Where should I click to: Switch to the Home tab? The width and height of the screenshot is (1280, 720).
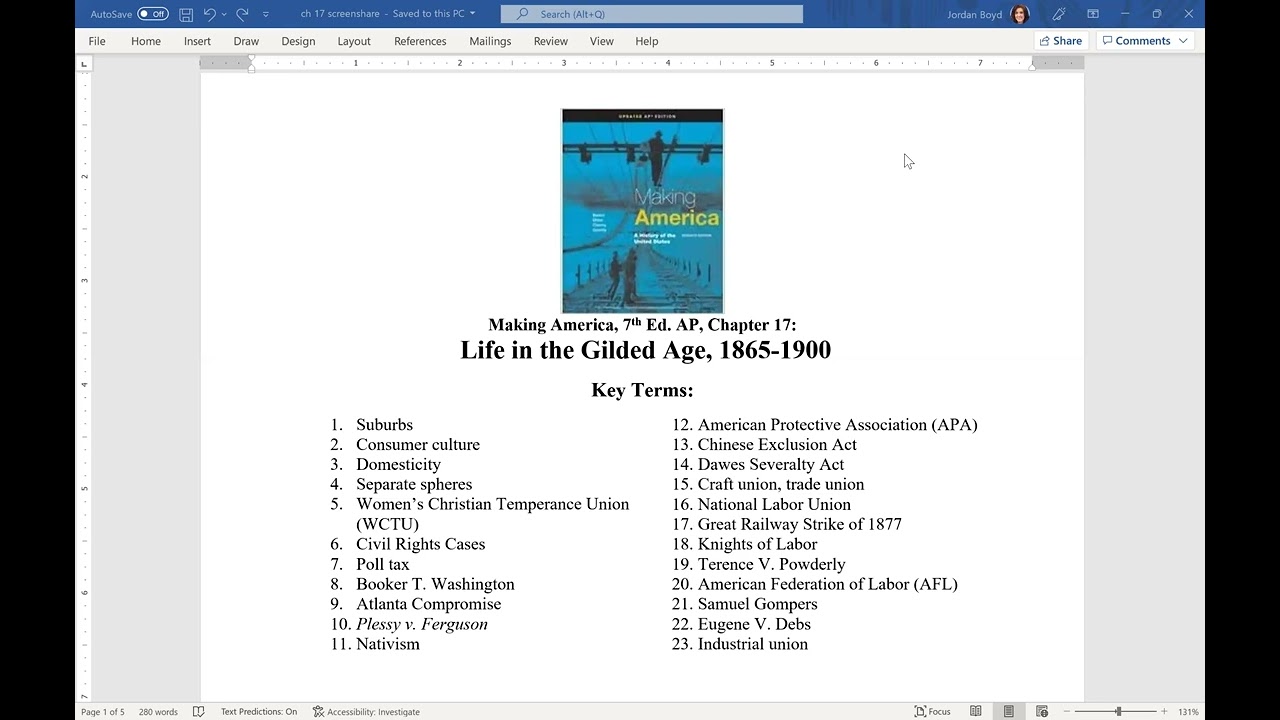pos(146,41)
